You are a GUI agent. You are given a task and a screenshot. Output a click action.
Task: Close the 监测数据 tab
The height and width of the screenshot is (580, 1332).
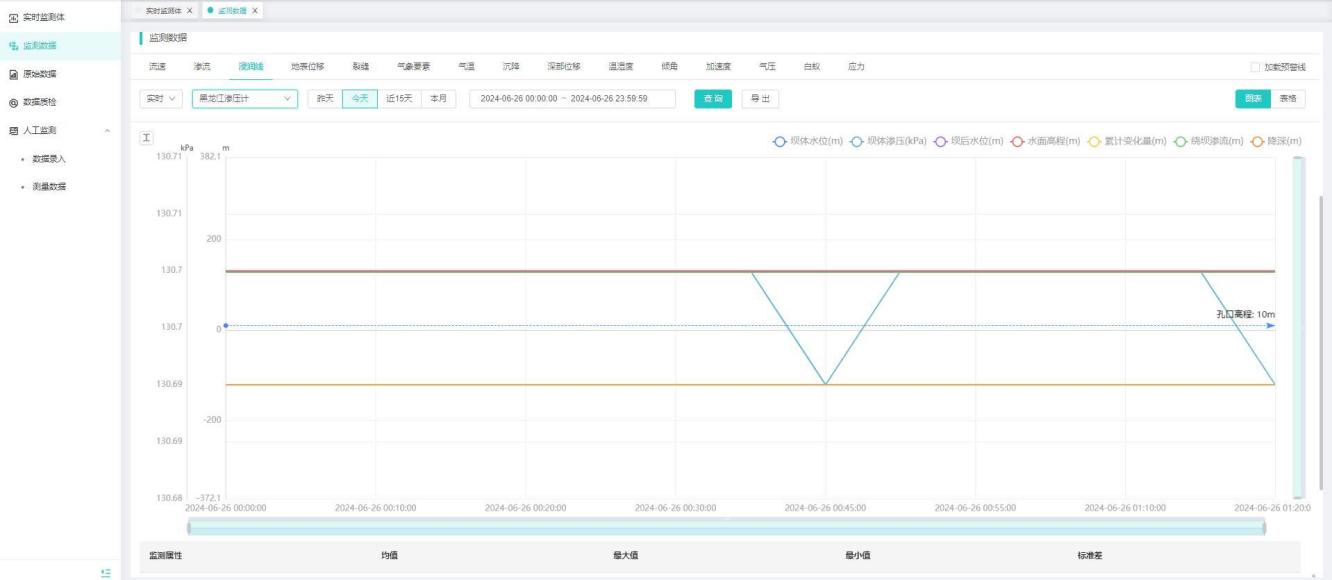(x=255, y=10)
